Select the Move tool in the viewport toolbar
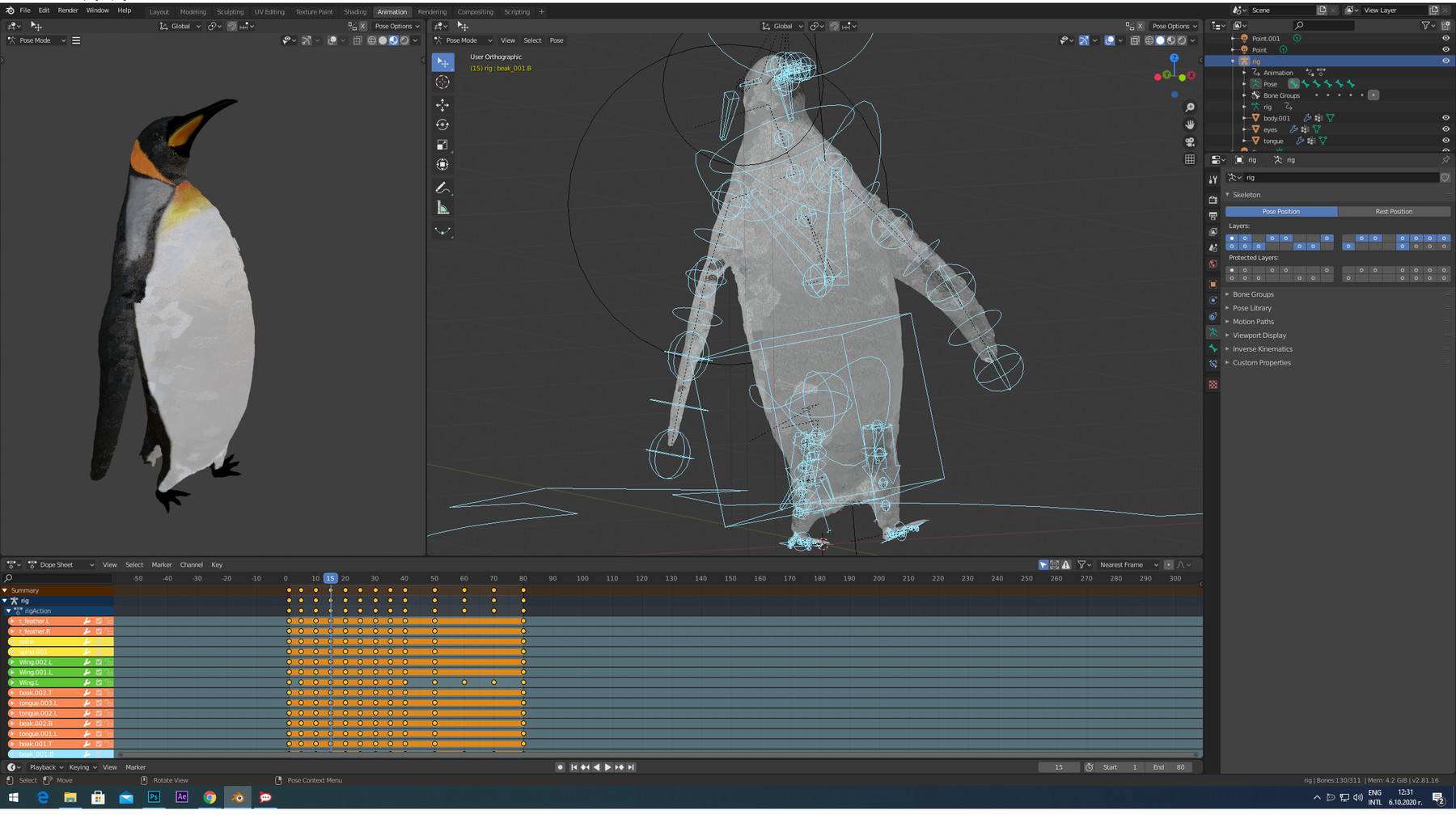Image resolution: width=1456 pixels, height=819 pixels. point(442,104)
